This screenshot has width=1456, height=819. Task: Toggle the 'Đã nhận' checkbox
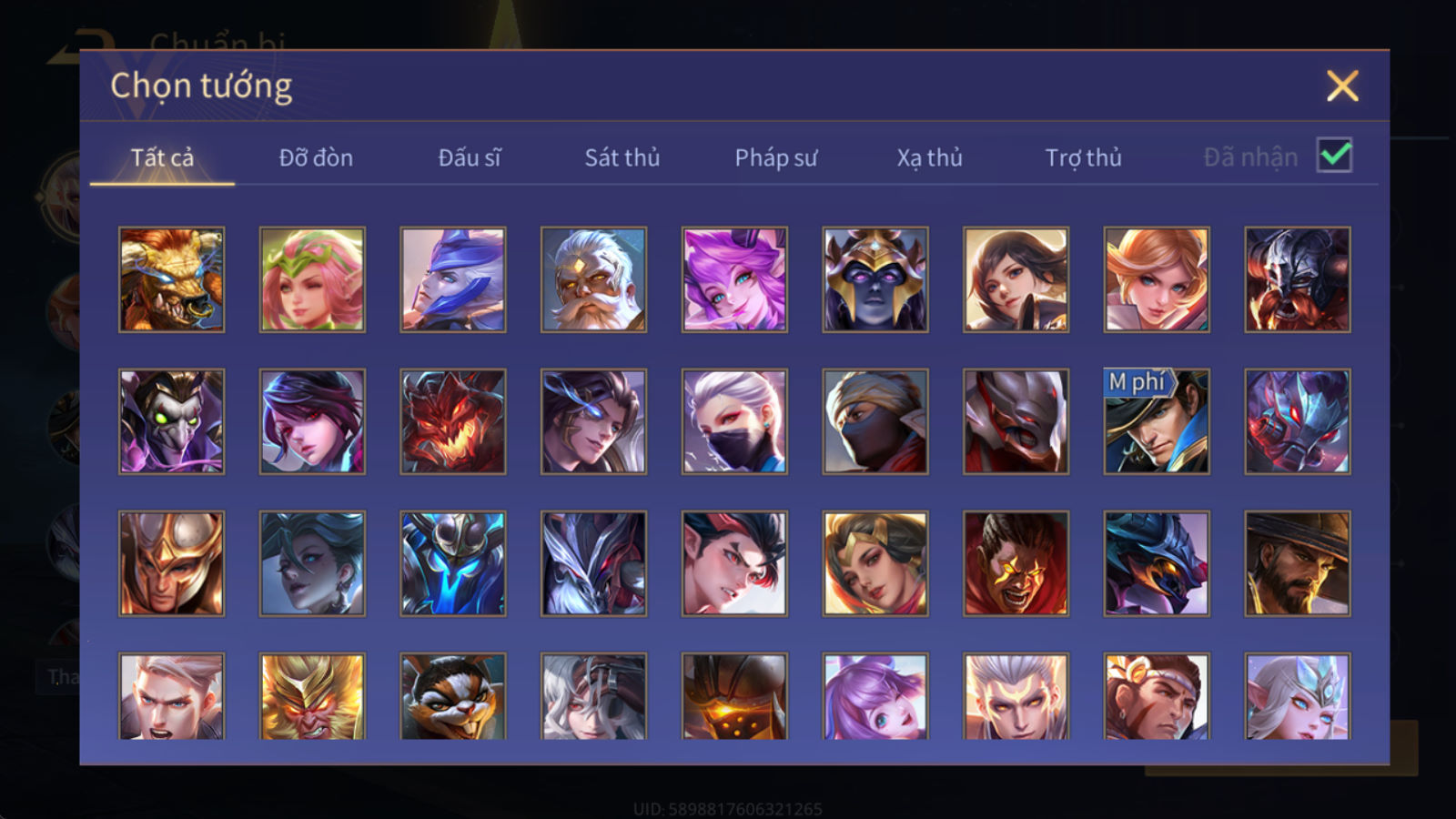coord(1335,156)
